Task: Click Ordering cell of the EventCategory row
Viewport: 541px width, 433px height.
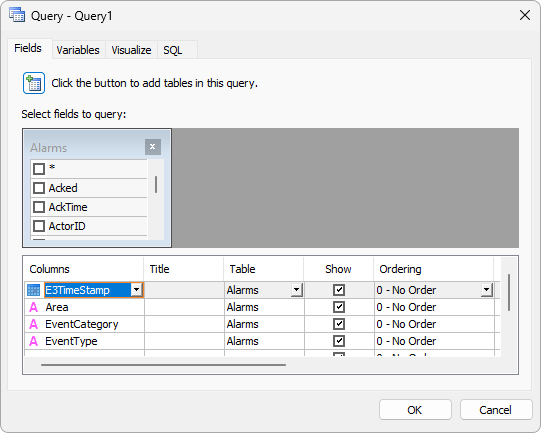Action: [x=434, y=324]
